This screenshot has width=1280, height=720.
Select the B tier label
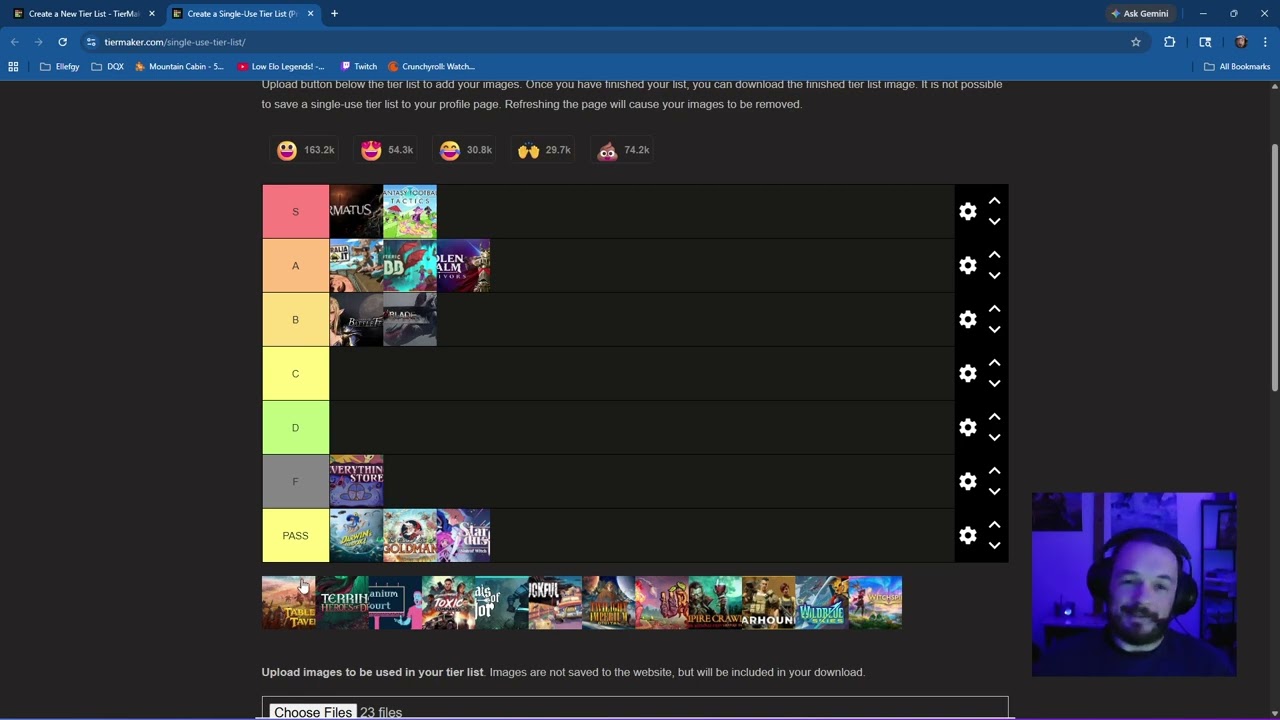pos(295,319)
